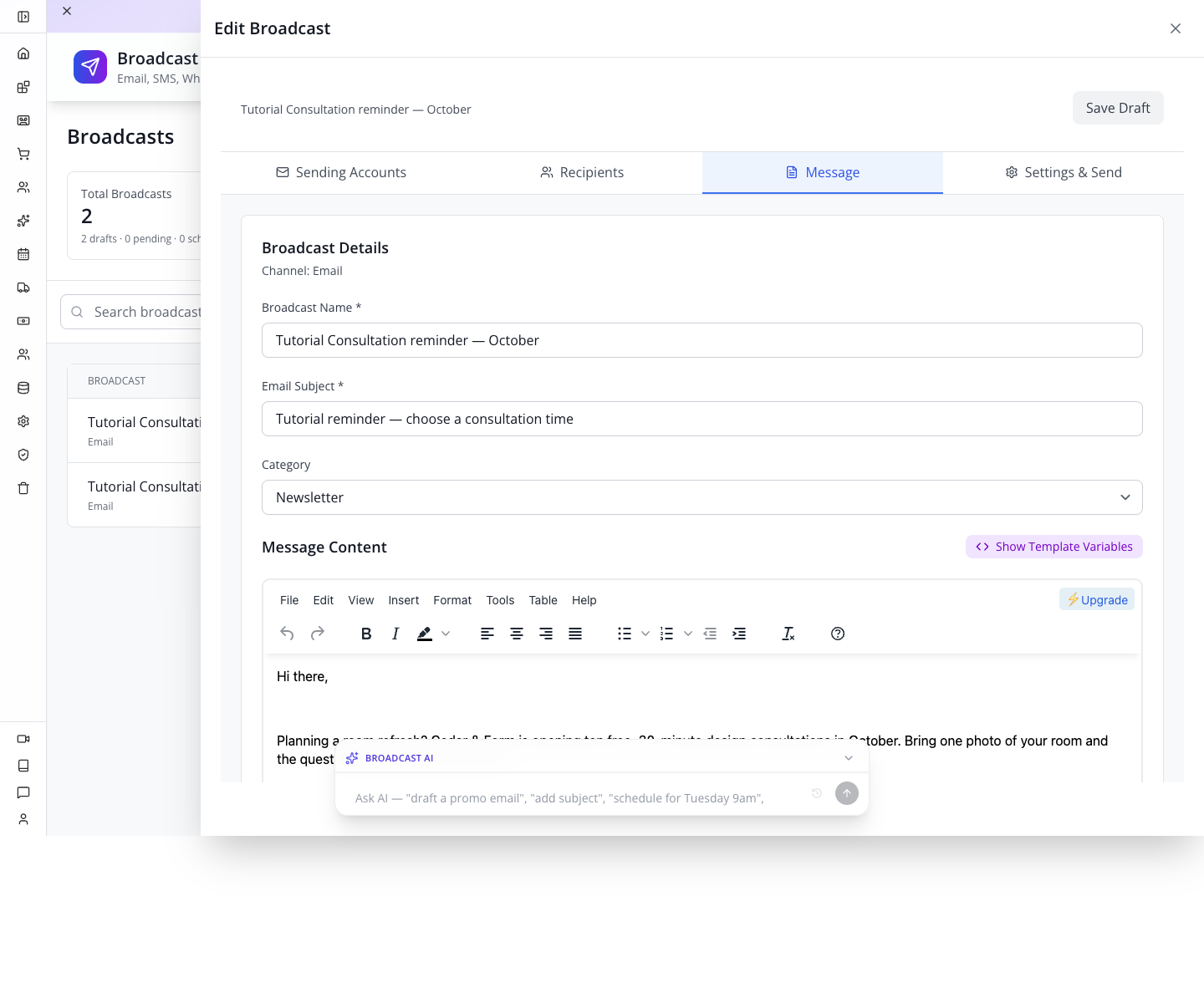The image size is (1204, 1003).
Task: Open the home icon in sidebar
Action: coord(23,53)
